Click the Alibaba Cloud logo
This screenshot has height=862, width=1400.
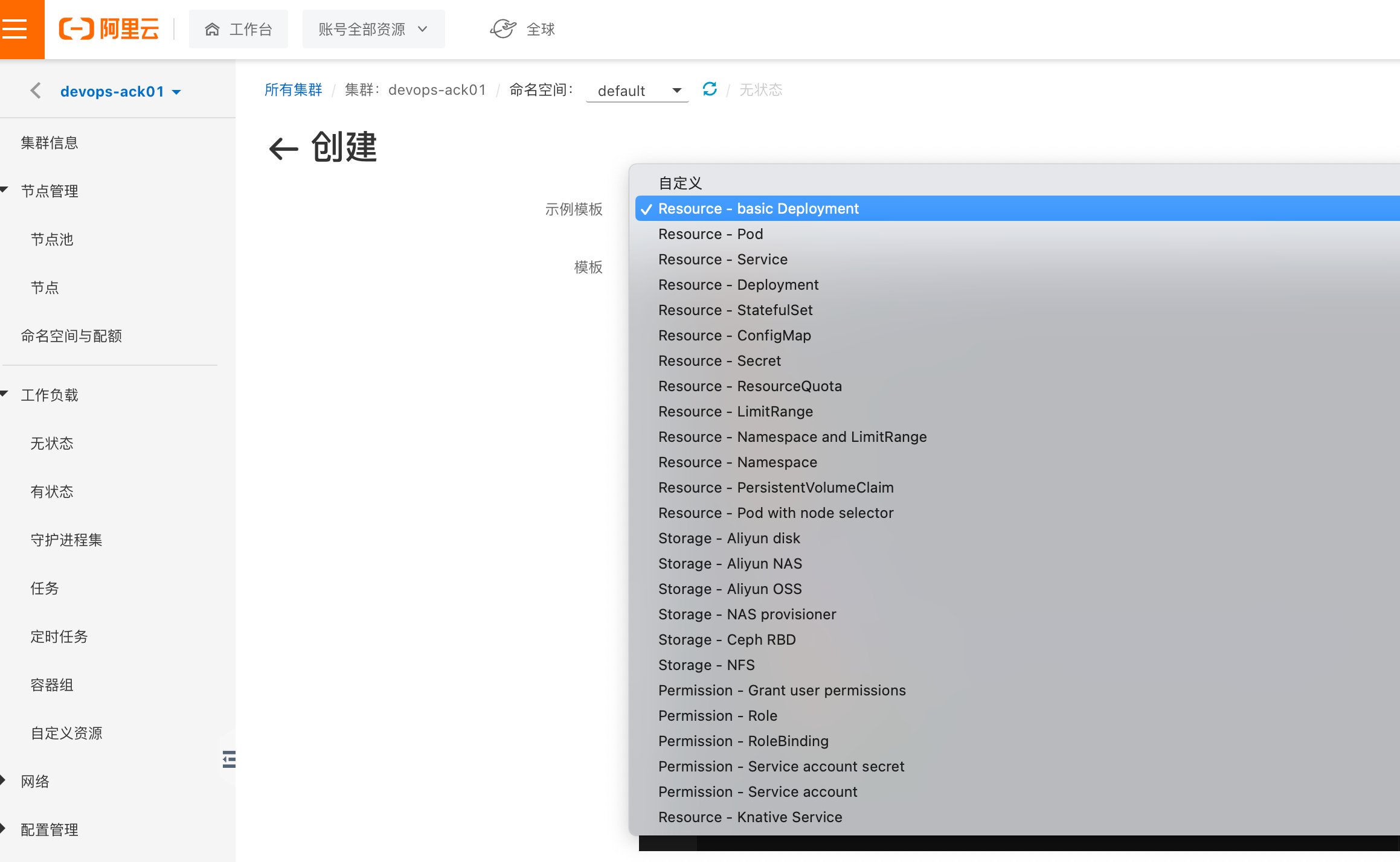[109, 29]
